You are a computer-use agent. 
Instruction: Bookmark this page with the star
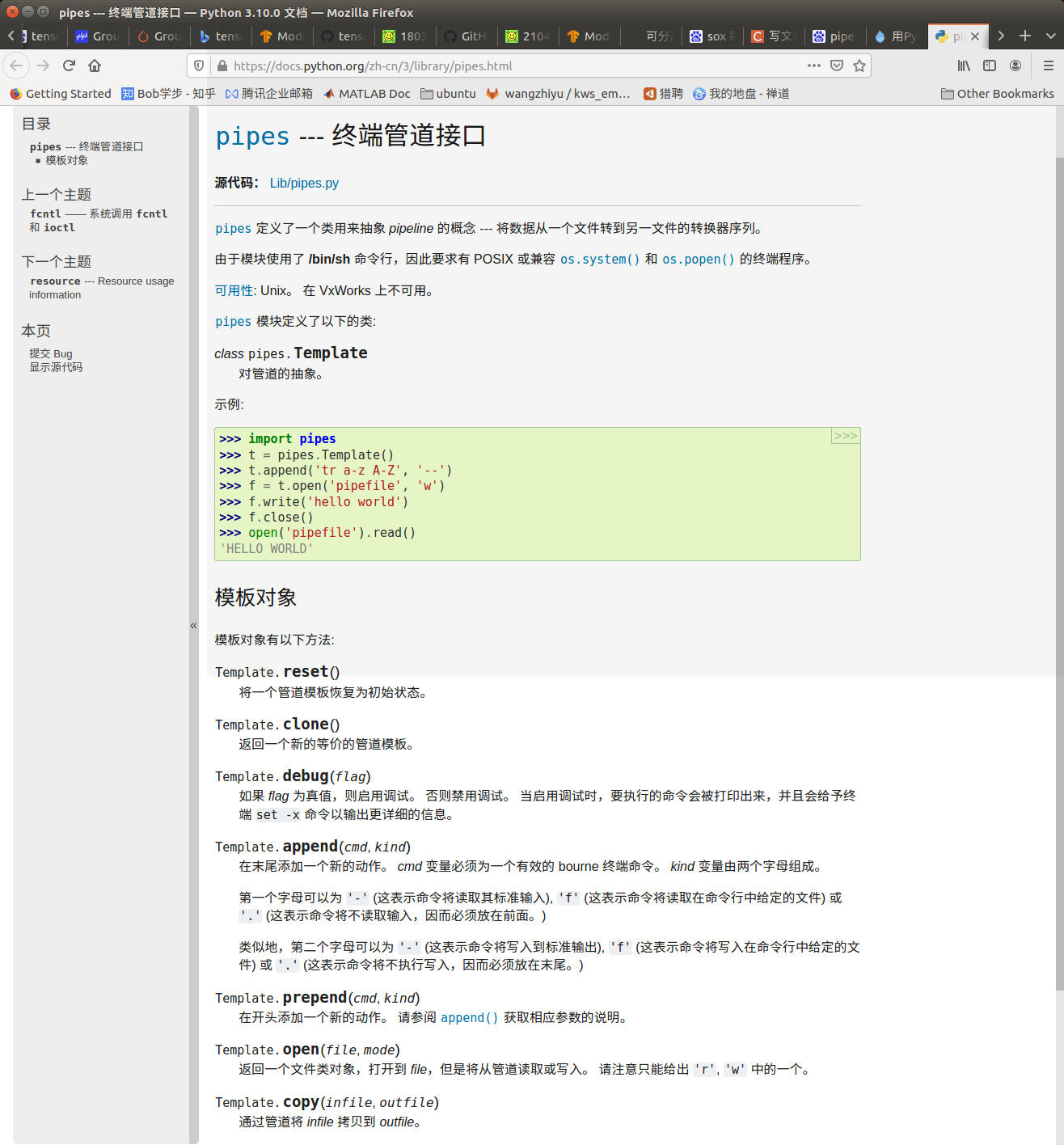[859, 65]
